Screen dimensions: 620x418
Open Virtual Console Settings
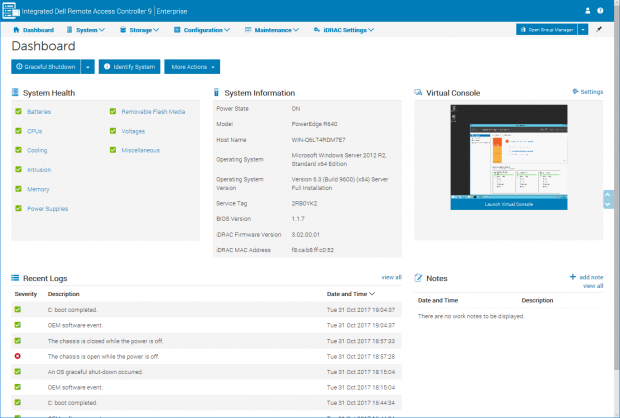[587, 92]
